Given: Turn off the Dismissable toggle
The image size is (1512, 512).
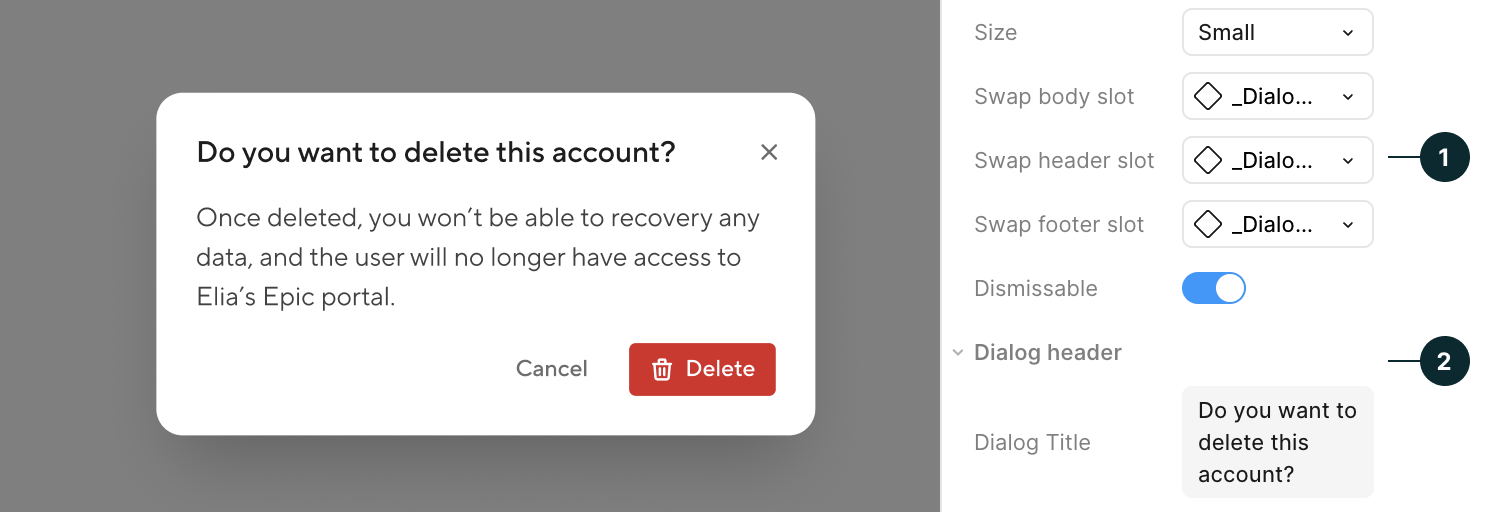Looking at the screenshot, I should click(1214, 289).
